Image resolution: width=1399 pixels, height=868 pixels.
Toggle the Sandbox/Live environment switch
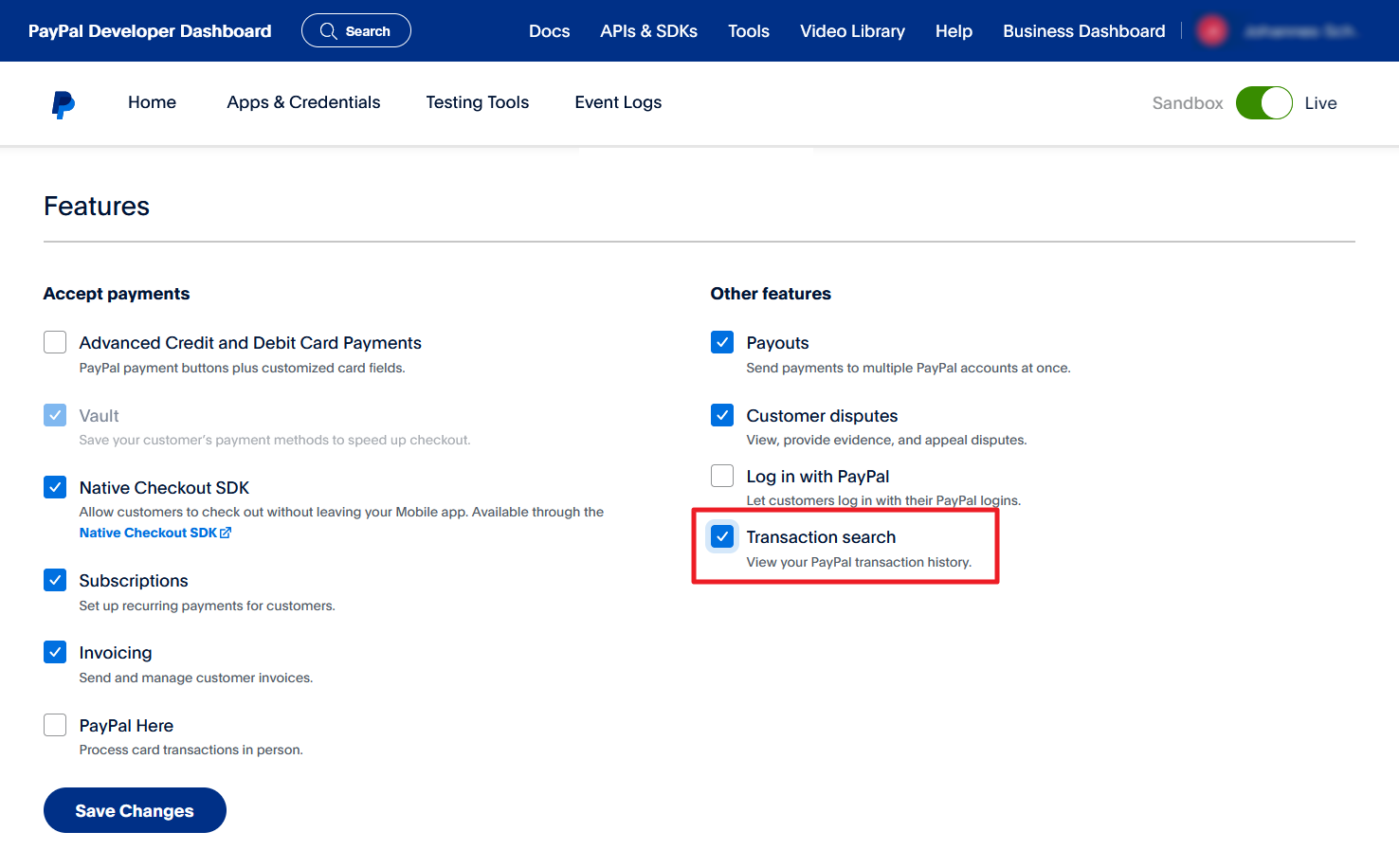pos(1263,103)
